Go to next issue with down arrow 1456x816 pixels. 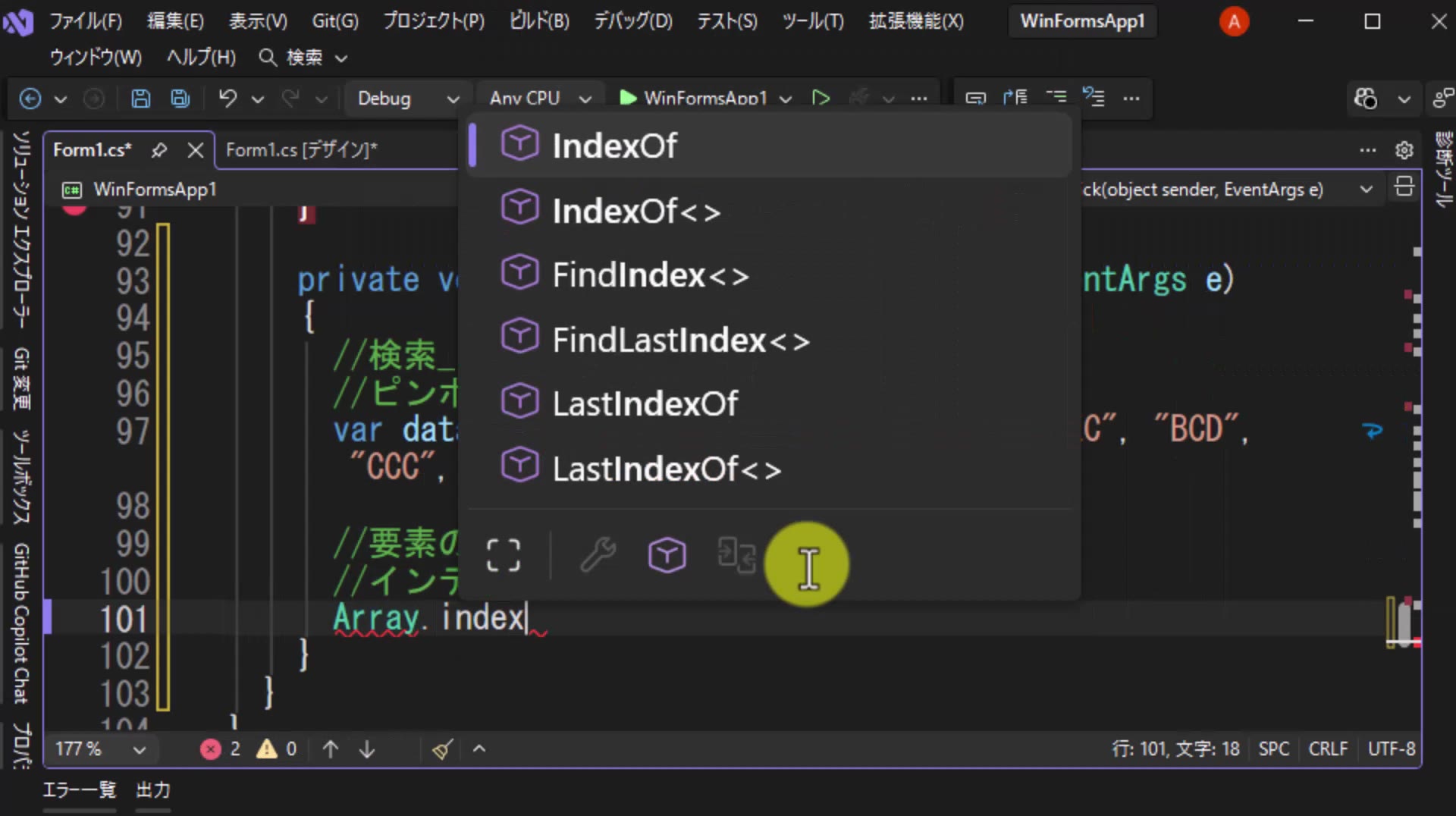(x=367, y=749)
